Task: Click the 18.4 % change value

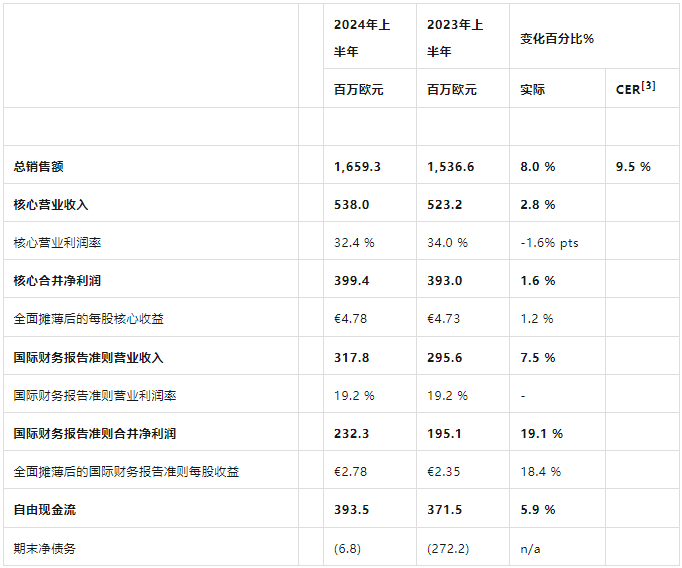Action: tap(541, 471)
